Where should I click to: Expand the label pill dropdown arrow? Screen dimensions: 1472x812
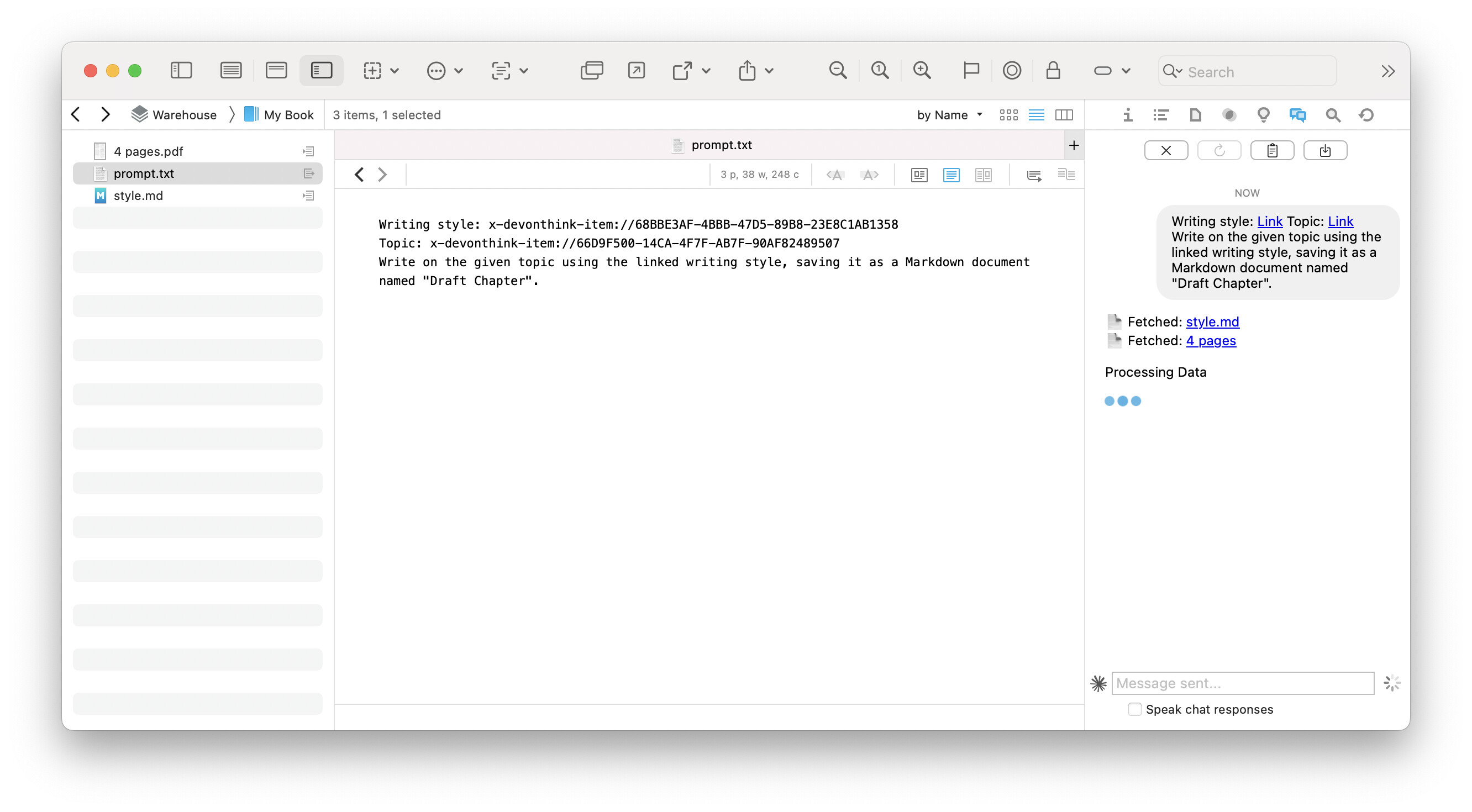tap(1126, 71)
